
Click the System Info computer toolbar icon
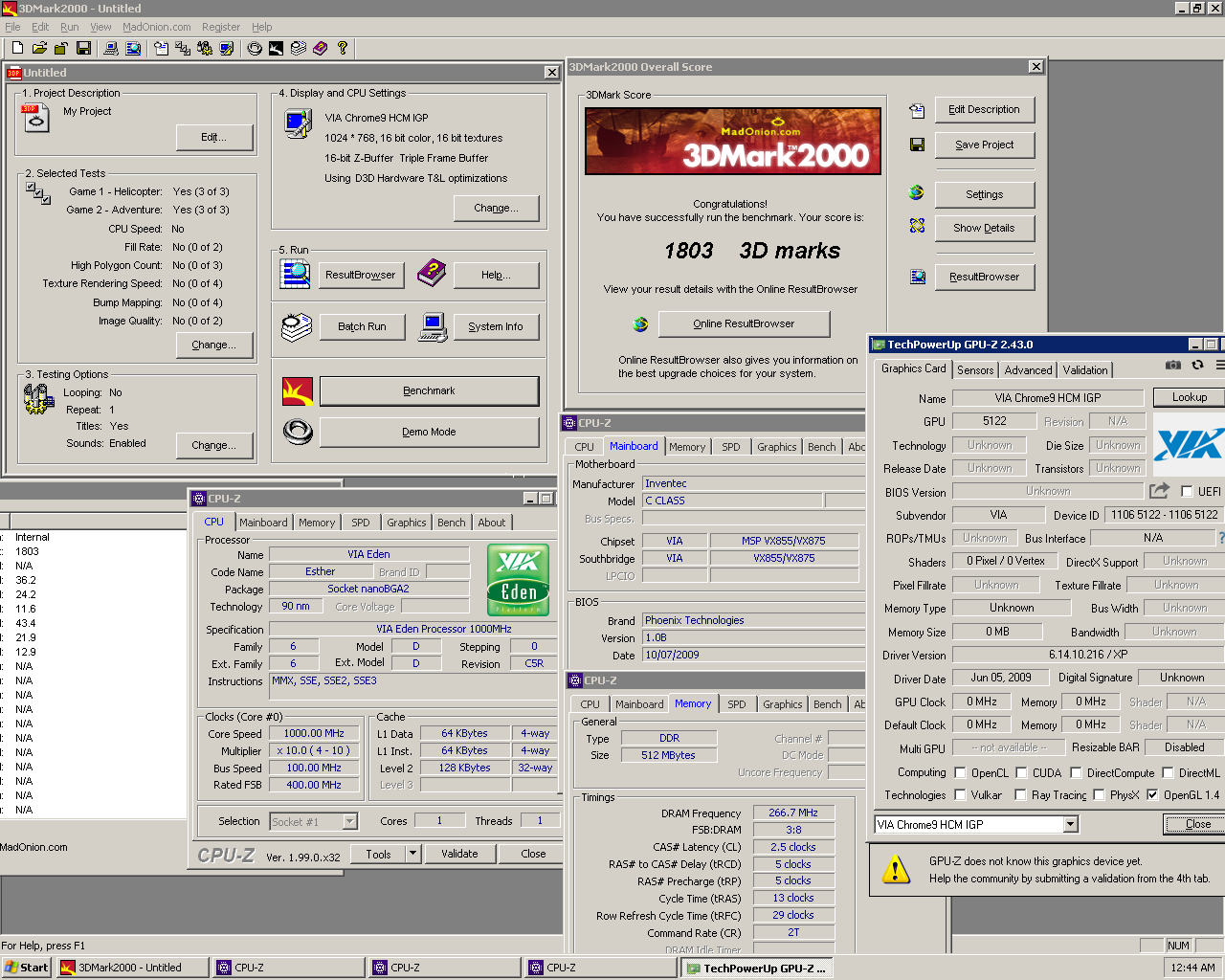tap(111, 48)
